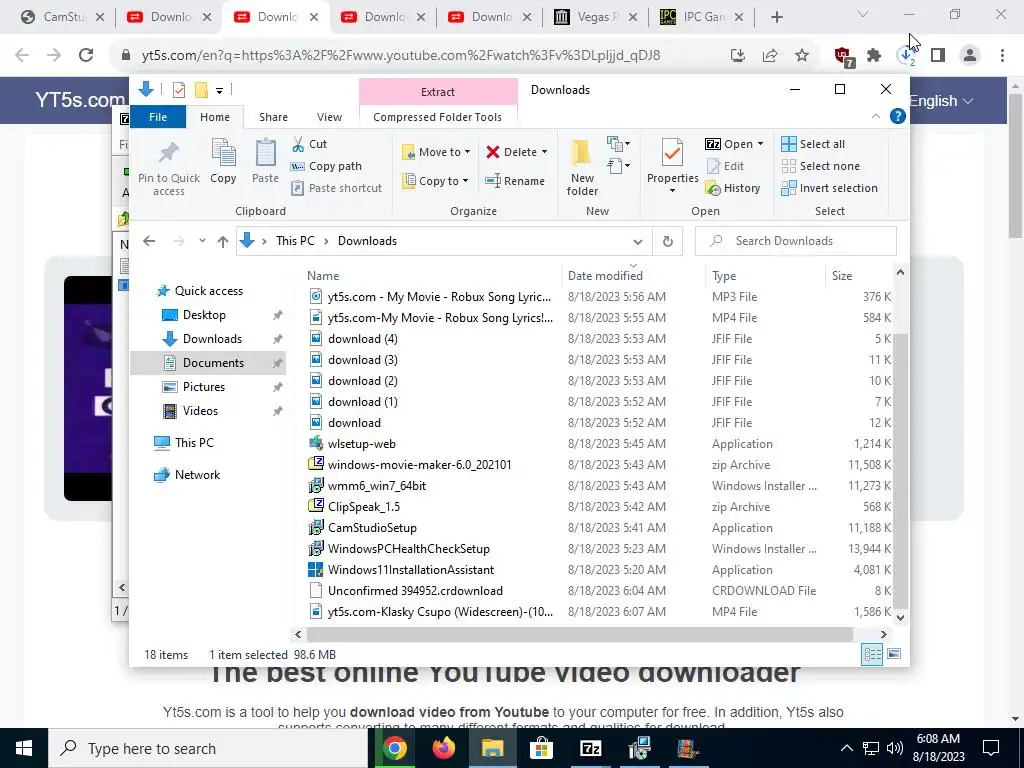
Task: Collapse the ribbon with chevron
Action: [876, 116]
